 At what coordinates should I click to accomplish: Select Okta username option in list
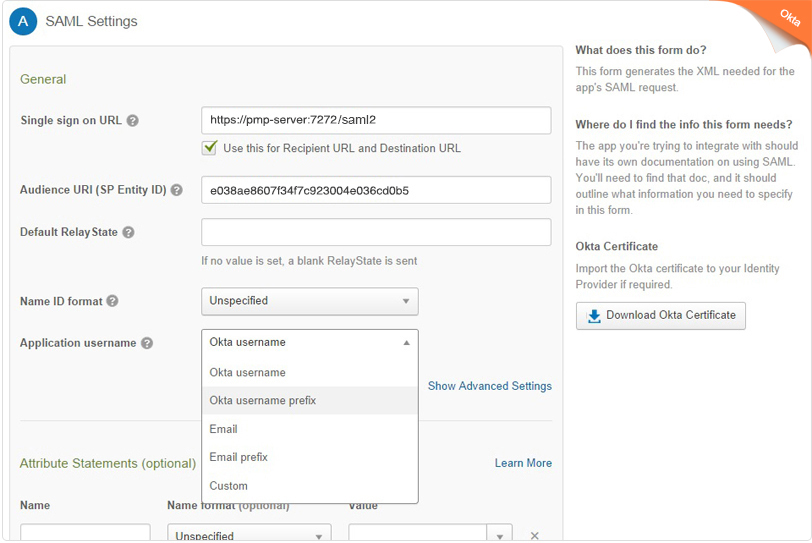(310, 373)
